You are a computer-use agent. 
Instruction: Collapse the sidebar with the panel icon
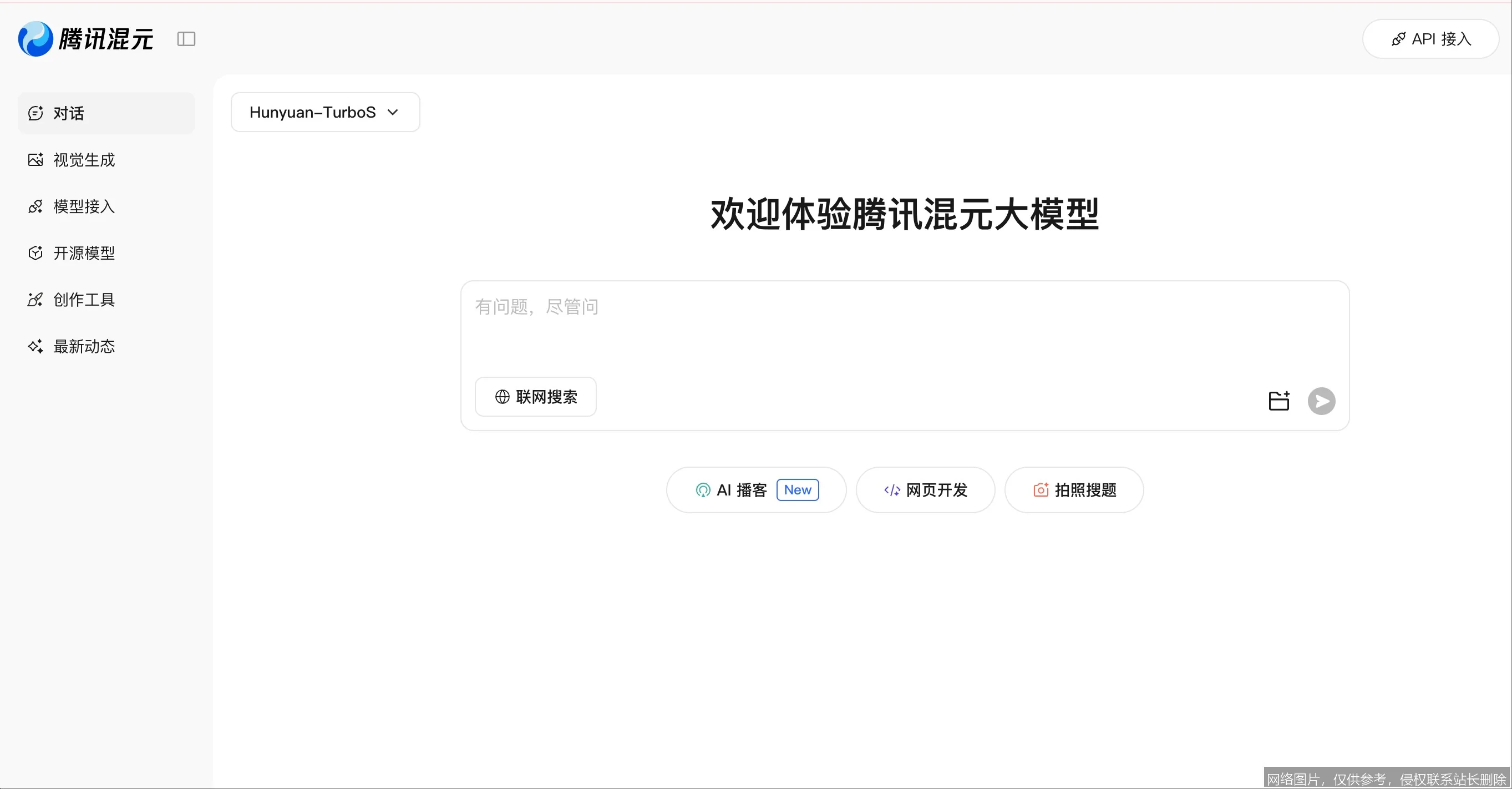(185, 39)
